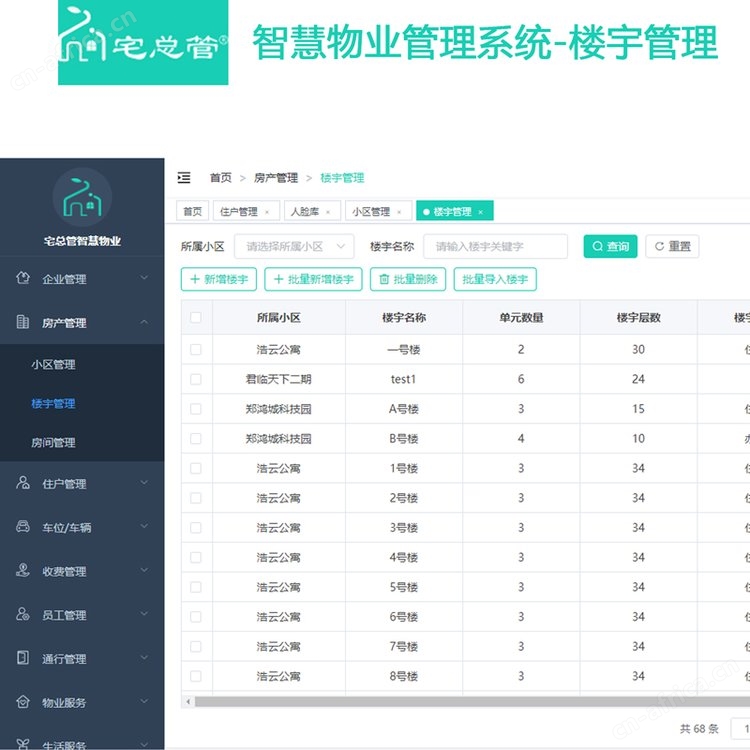This screenshot has height=750, width=750.
Task: Expand the 员工管理 menu chevron
Action: click(x=144, y=614)
